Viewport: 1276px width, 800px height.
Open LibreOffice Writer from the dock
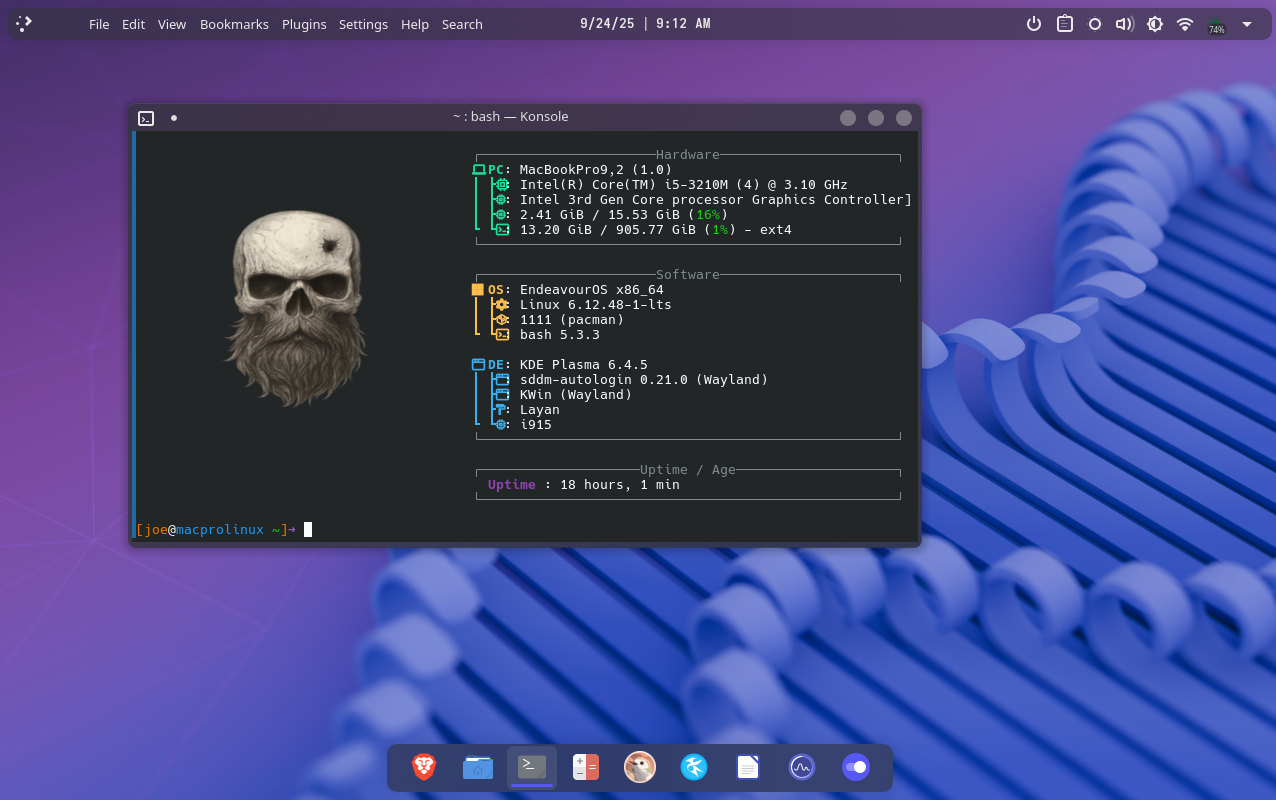click(x=748, y=767)
